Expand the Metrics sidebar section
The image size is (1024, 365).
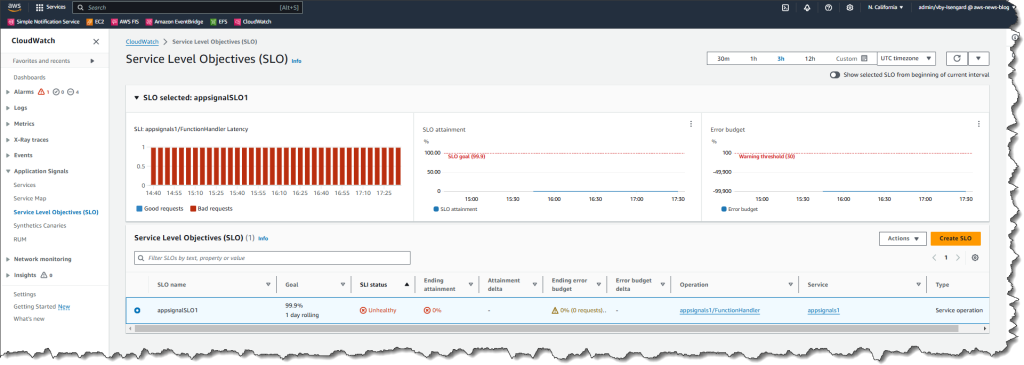click(x=7, y=123)
